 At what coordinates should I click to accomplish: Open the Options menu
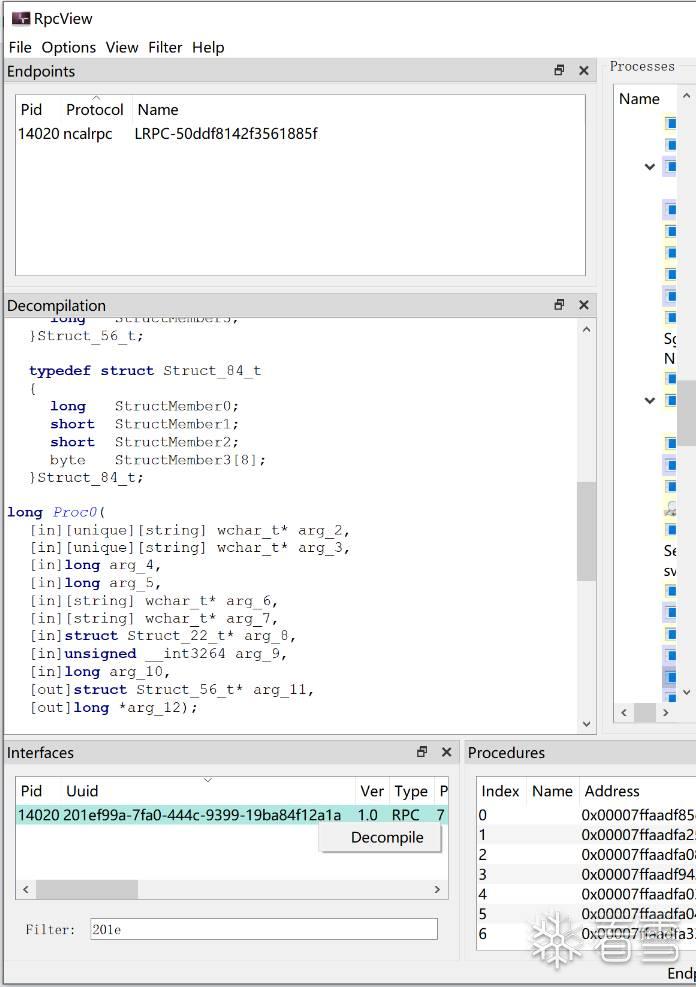coord(69,47)
